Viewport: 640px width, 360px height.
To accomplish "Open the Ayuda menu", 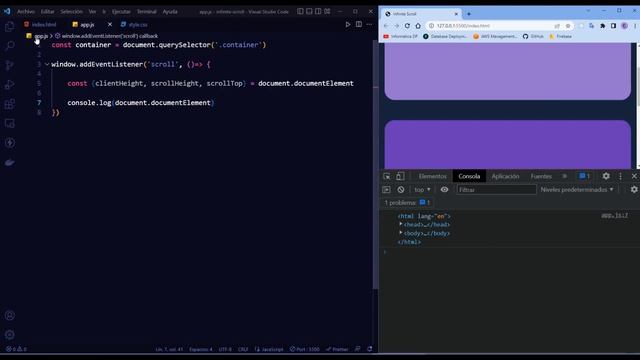I will pyautogui.click(x=170, y=11).
